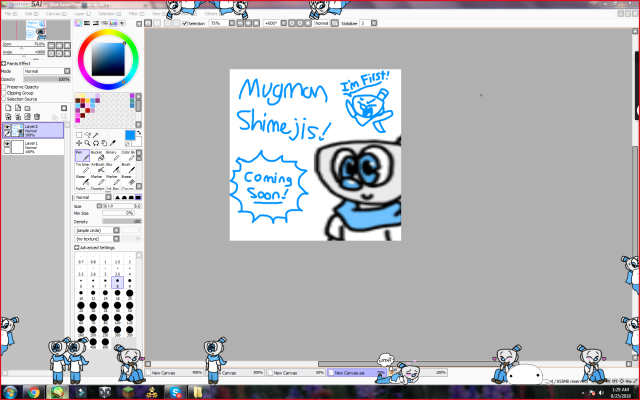
Task: Show the color wheel panel
Action: pos(78,23)
